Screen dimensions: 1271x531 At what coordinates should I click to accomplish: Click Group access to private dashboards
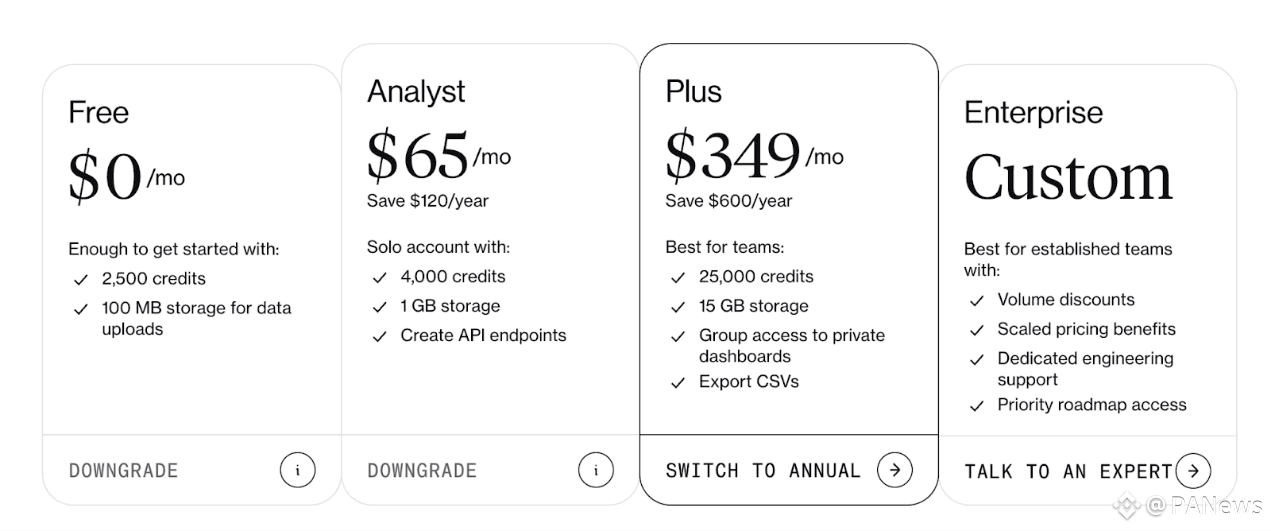[791, 346]
